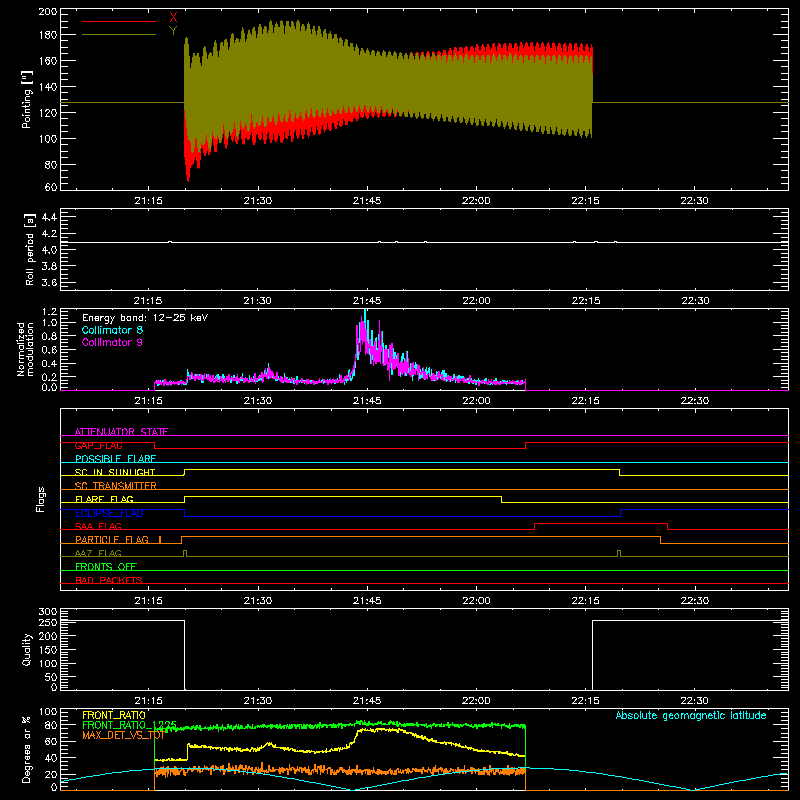Select the SC_TRANSMITTER flag label
Image resolution: width=800 pixels, height=800 pixels.
point(116,486)
